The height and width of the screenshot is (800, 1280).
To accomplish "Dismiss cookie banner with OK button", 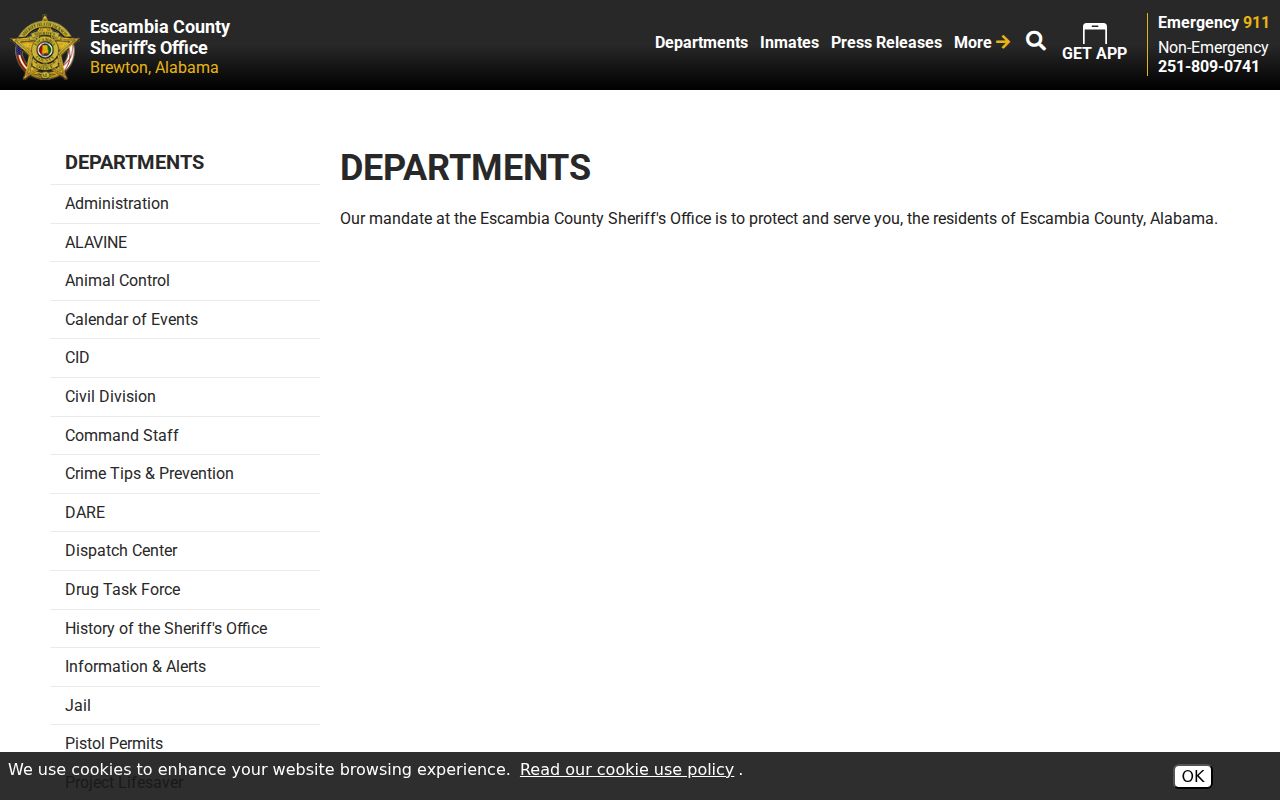I will (1192, 776).
